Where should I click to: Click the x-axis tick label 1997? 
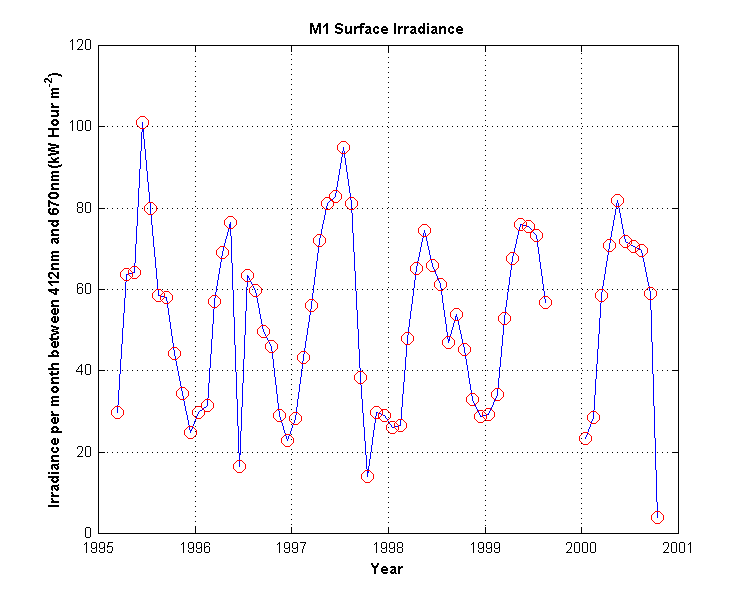pyautogui.click(x=292, y=549)
